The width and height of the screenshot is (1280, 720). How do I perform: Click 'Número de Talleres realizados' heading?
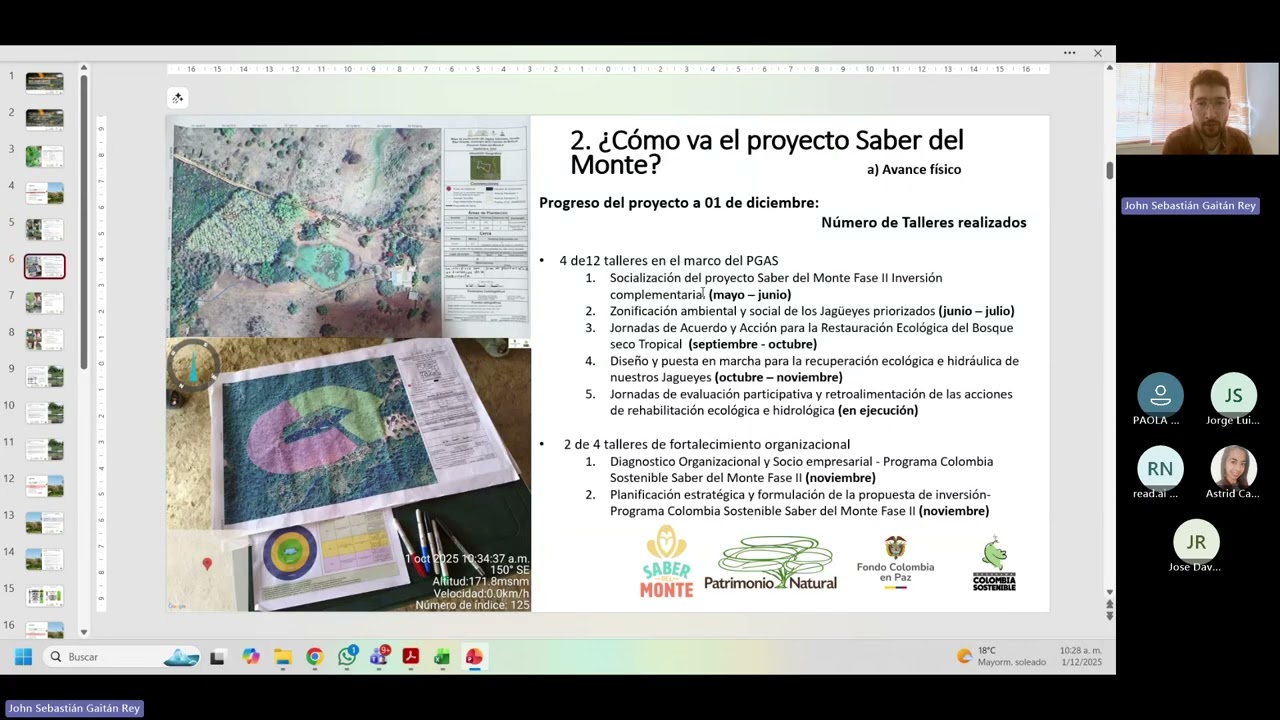coord(924,222)
